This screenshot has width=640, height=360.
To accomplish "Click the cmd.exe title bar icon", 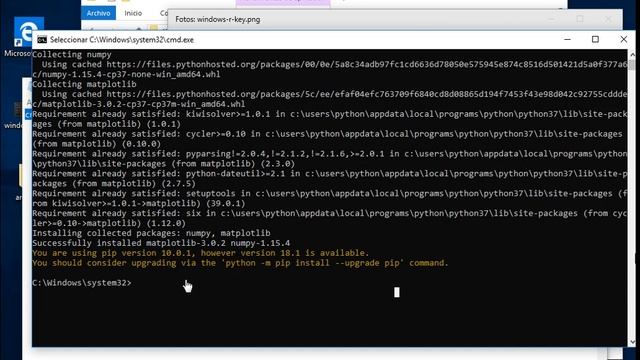I will (x=42, y=40).
